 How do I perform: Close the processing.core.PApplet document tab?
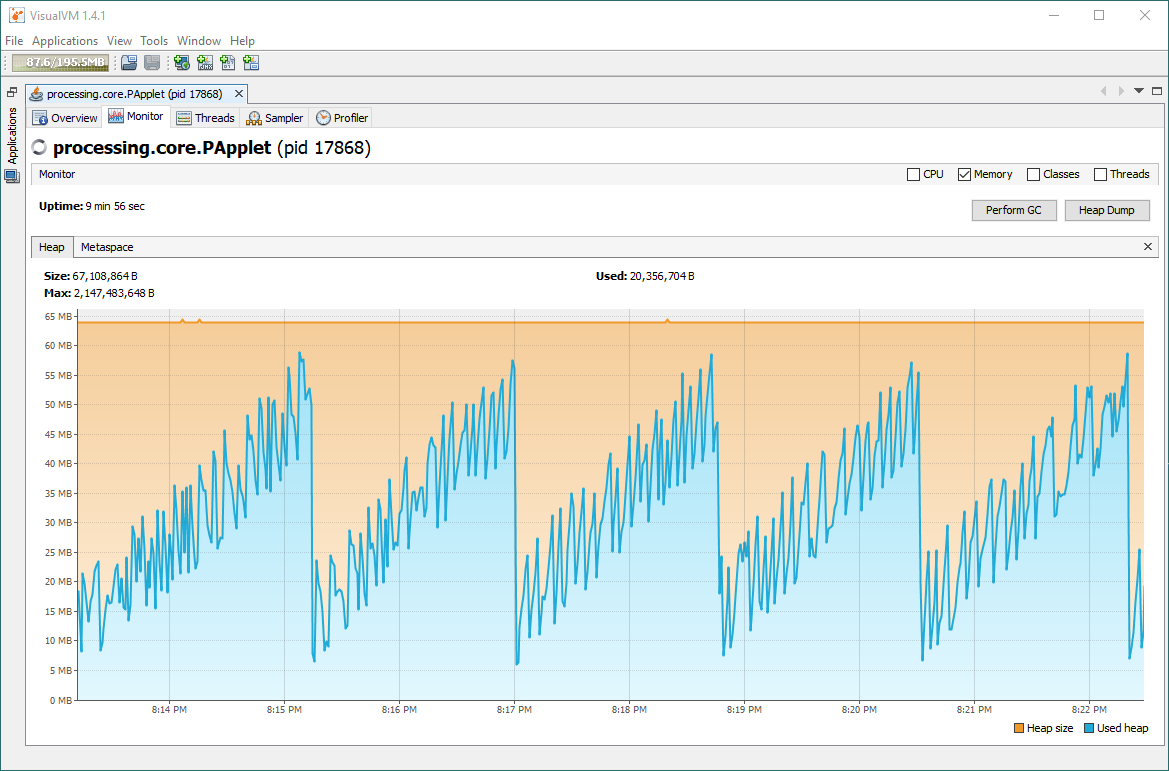[239, 94]
